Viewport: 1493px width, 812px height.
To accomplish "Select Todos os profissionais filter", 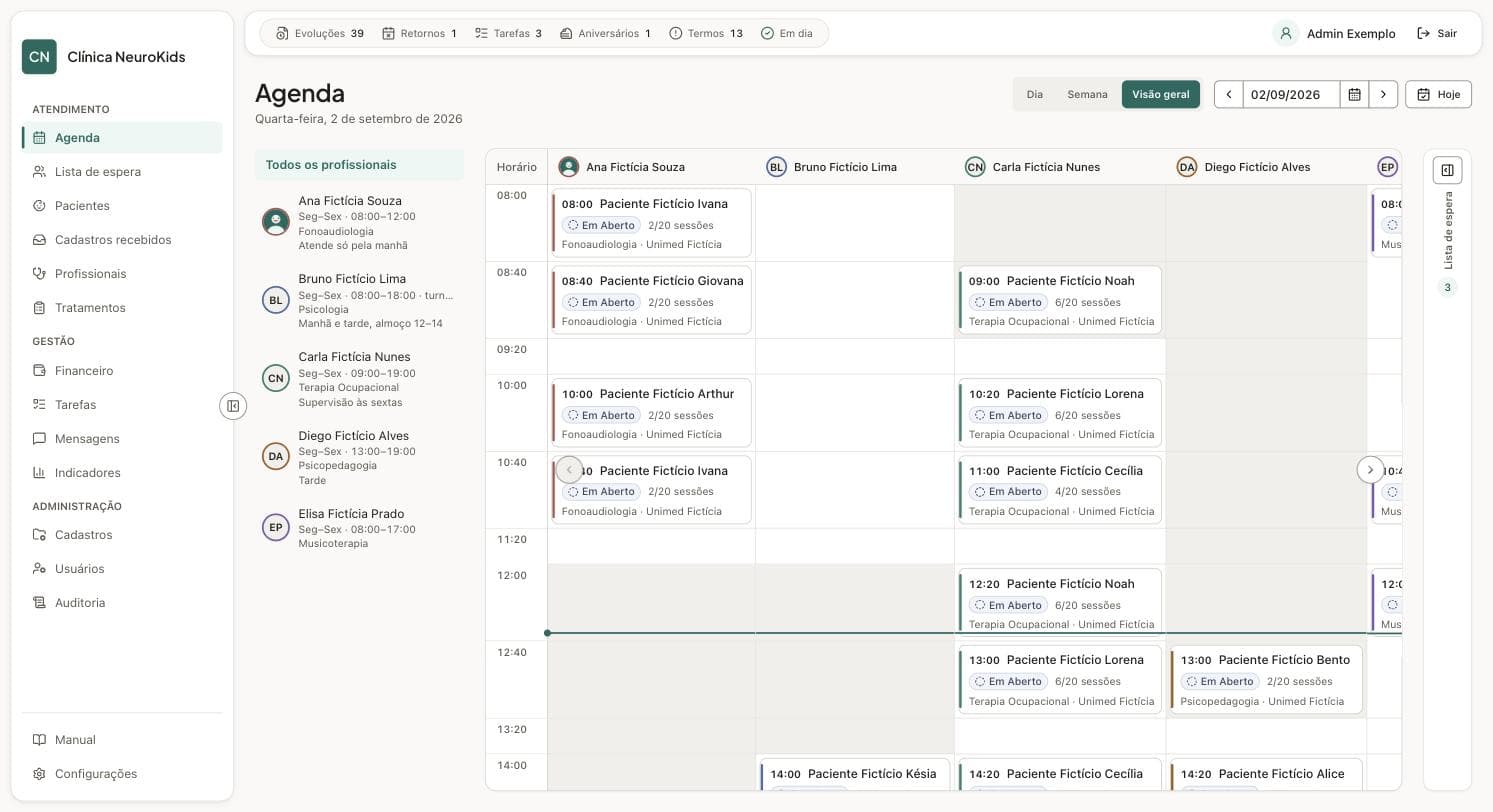I will pos(359,165).
